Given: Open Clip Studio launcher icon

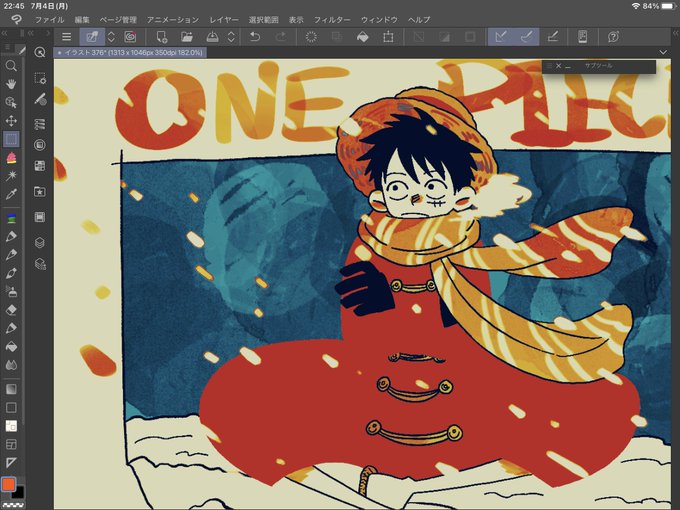Looking at the screenshot, I should (x=130, y=37).
